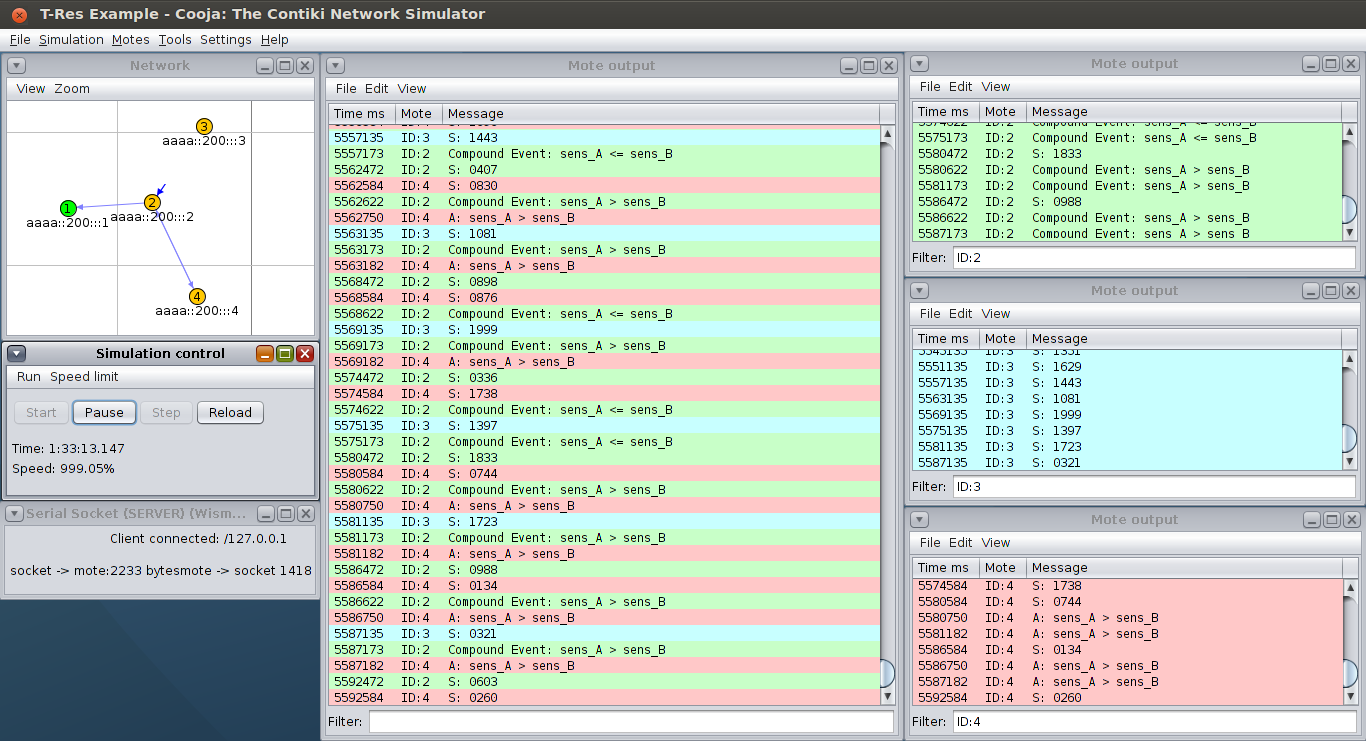The height and width of the screenshot is (741, 1366).
Task: Expand ID:4 Mote output window menu arrow
Action: click(920, 519)
